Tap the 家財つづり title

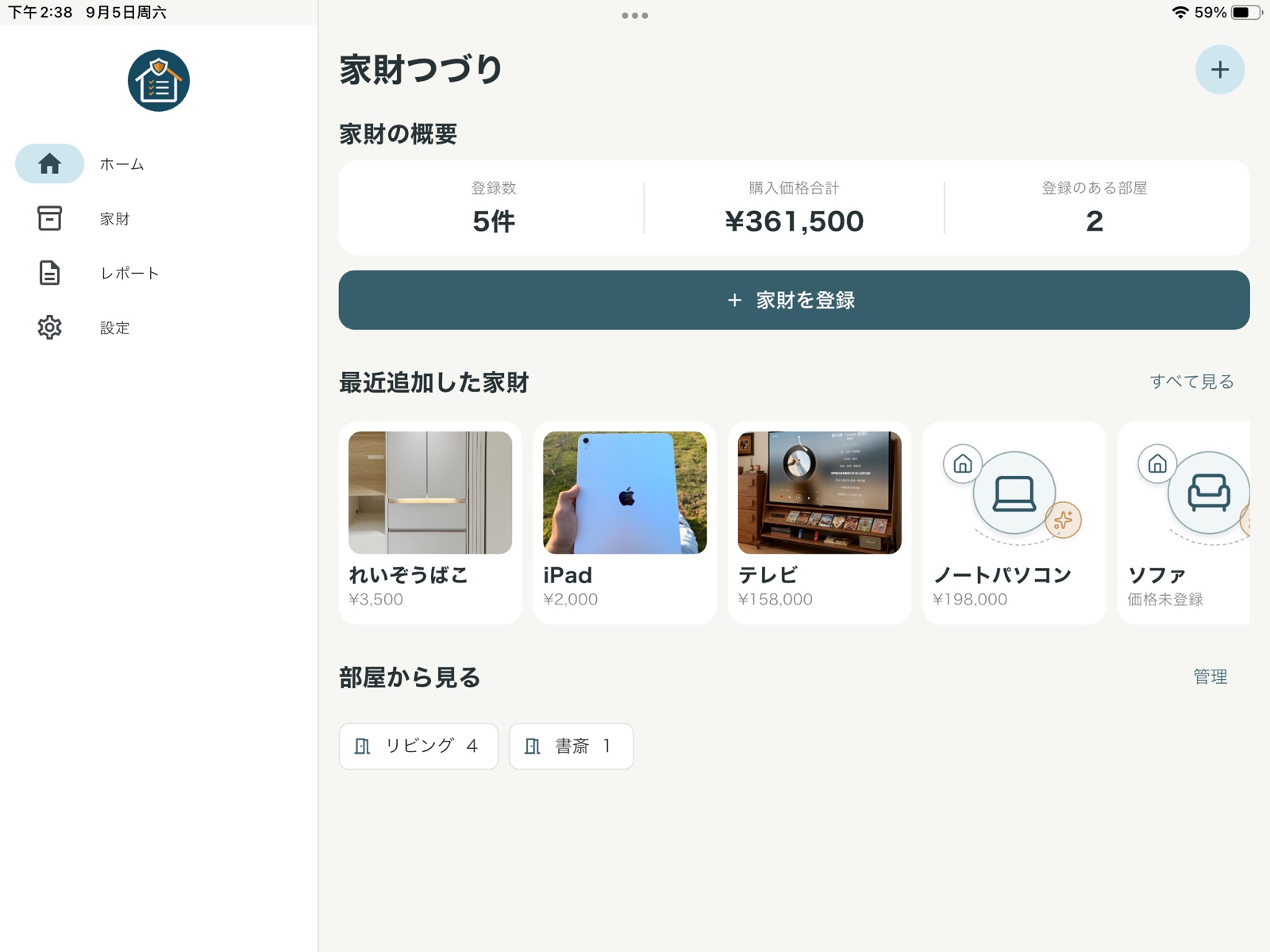(x=421, y=70)
